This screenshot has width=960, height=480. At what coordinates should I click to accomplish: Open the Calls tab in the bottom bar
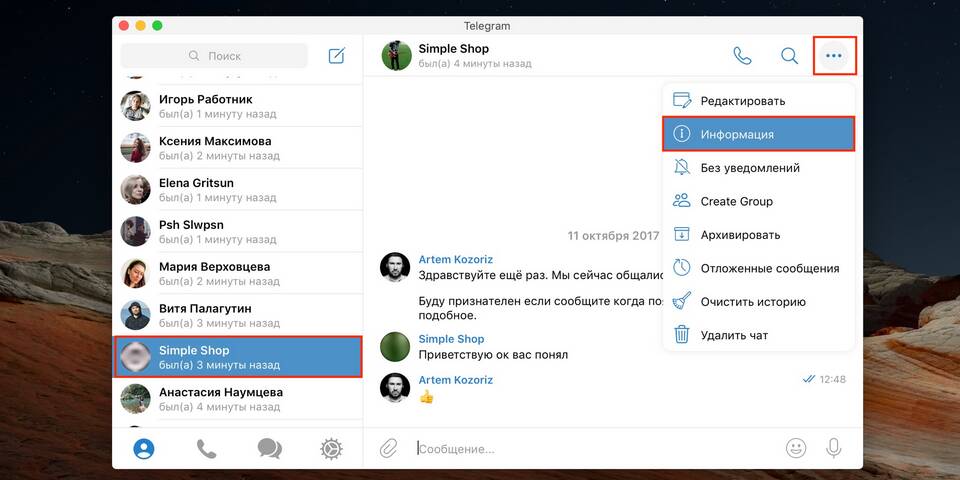point(206,449)
